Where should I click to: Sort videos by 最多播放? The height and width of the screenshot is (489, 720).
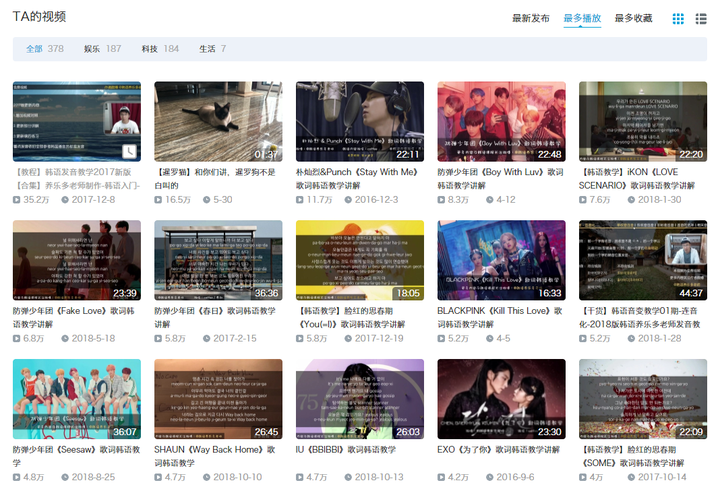coord(582,18)
